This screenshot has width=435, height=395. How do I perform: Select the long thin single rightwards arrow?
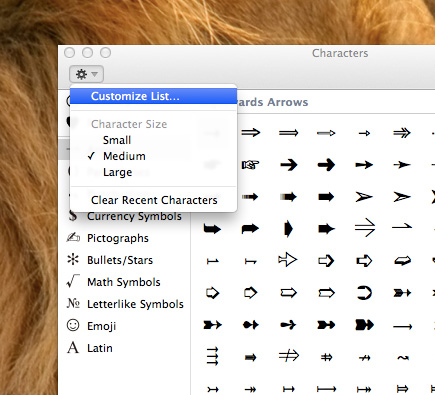pyautogui.click(x=402, y=326)
